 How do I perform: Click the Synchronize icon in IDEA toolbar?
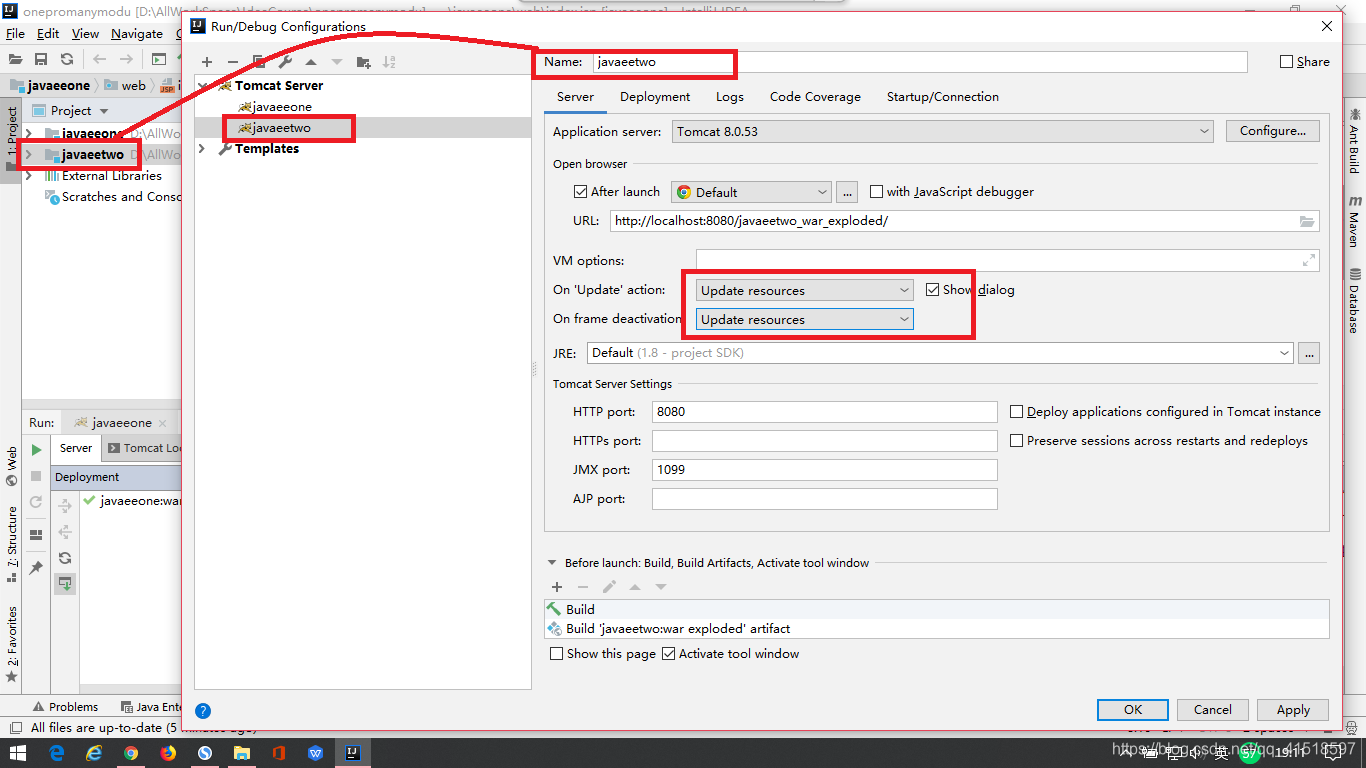click(67, 59)
